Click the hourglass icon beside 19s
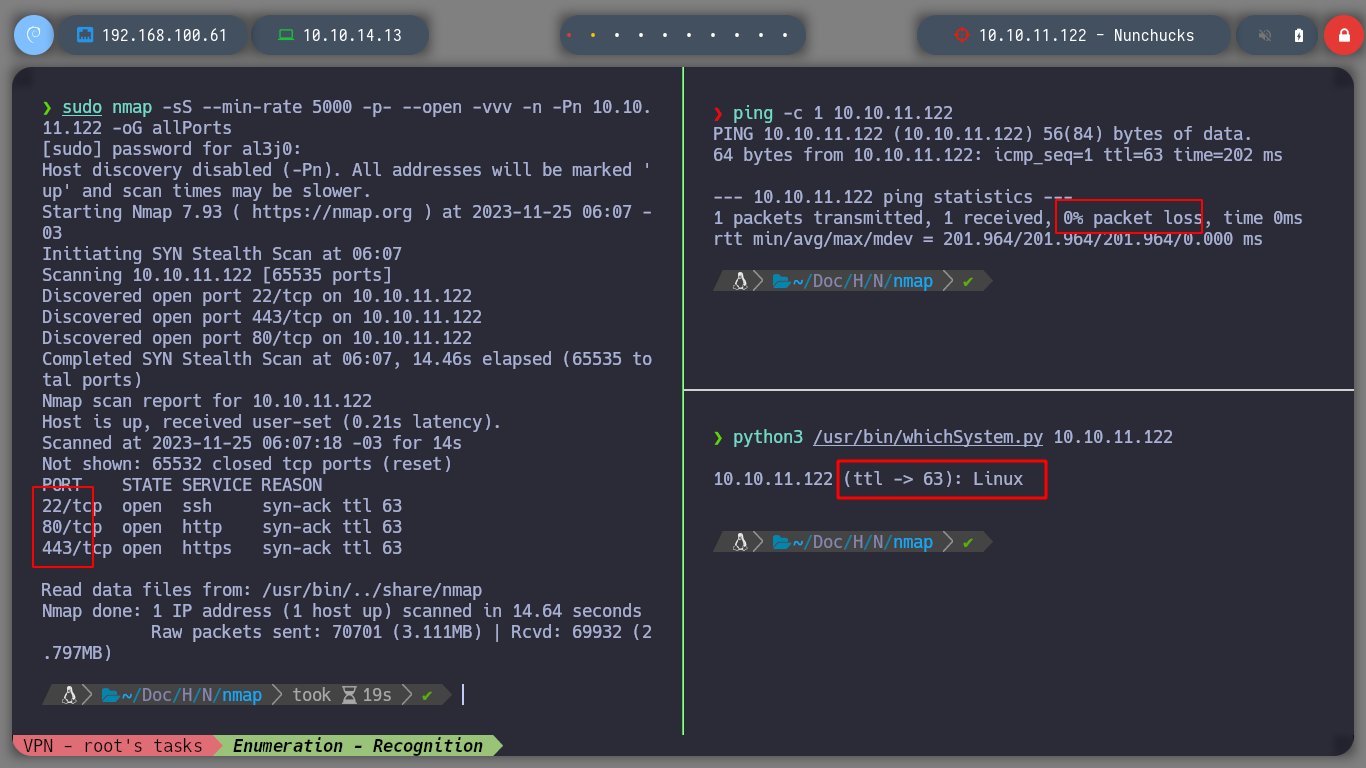1366x768 pixels. click(x=349, y=695)
